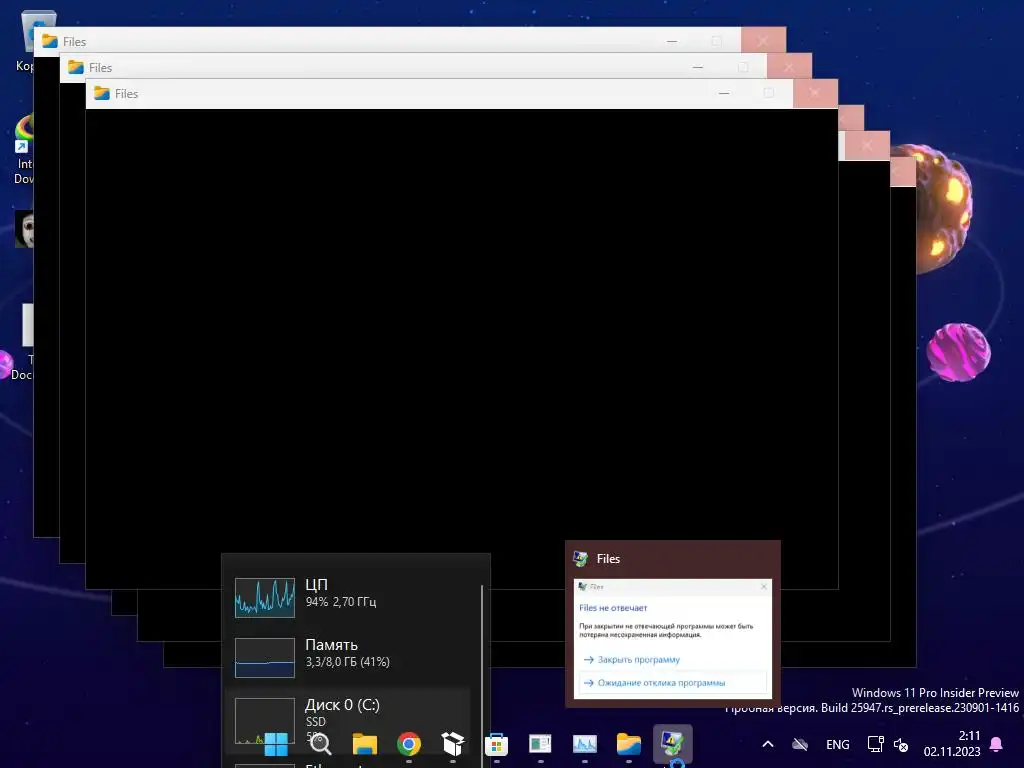Screen dimensions: 1024x768
Task: Click Files не отвечает heading text
Action: 613,607
